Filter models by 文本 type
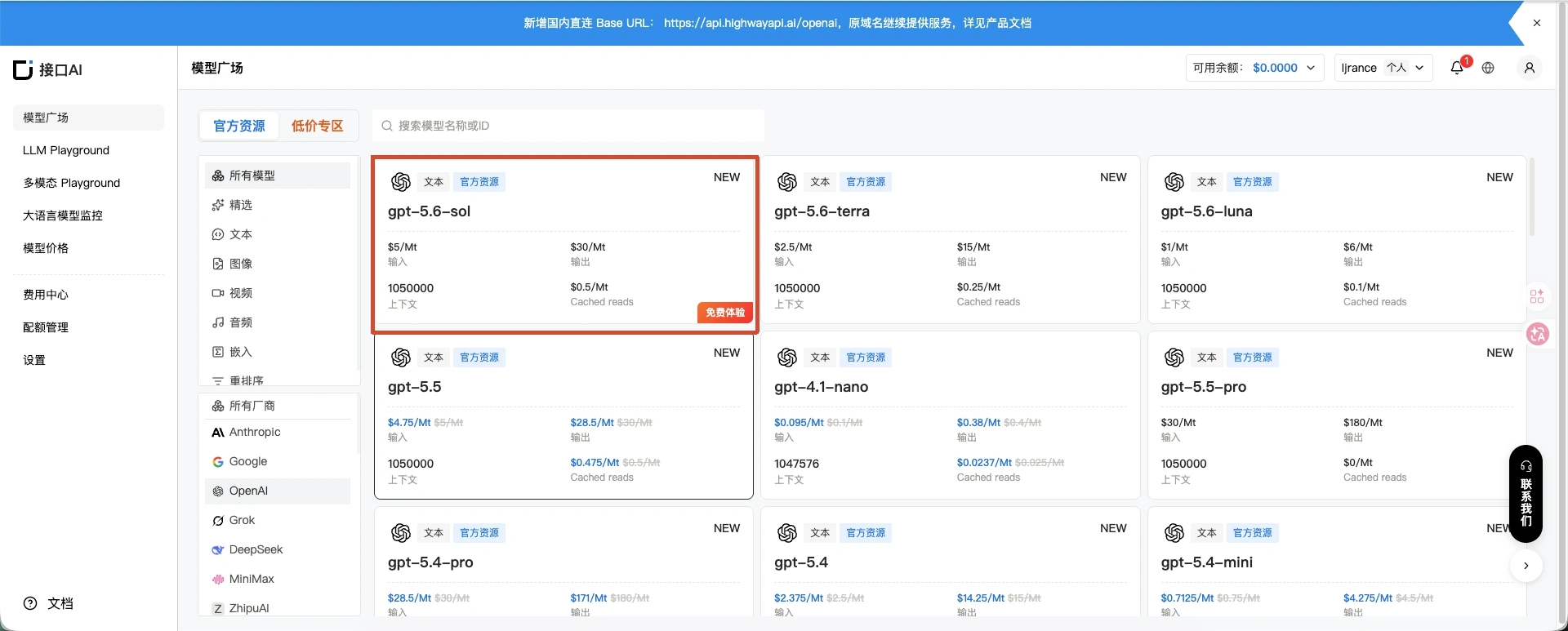 point(278,234)
